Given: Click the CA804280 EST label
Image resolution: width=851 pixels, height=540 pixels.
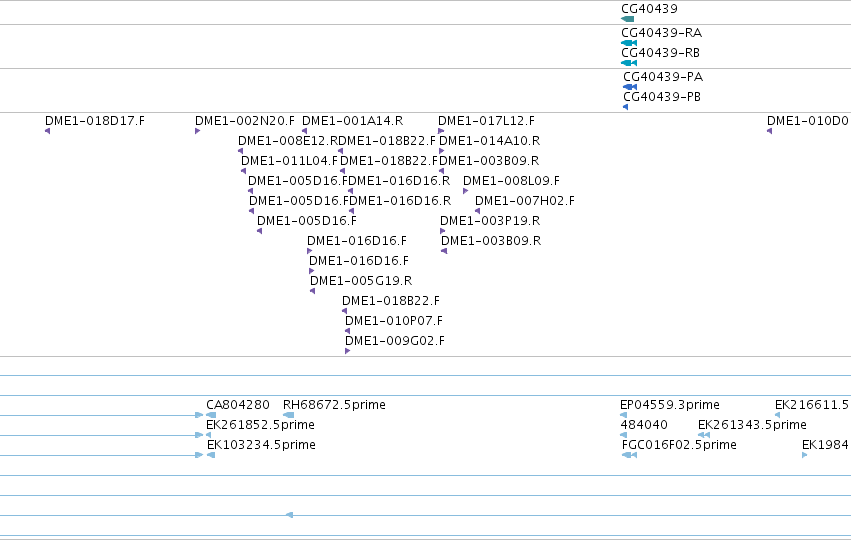Looking at the screenshot, I should 238,405.
